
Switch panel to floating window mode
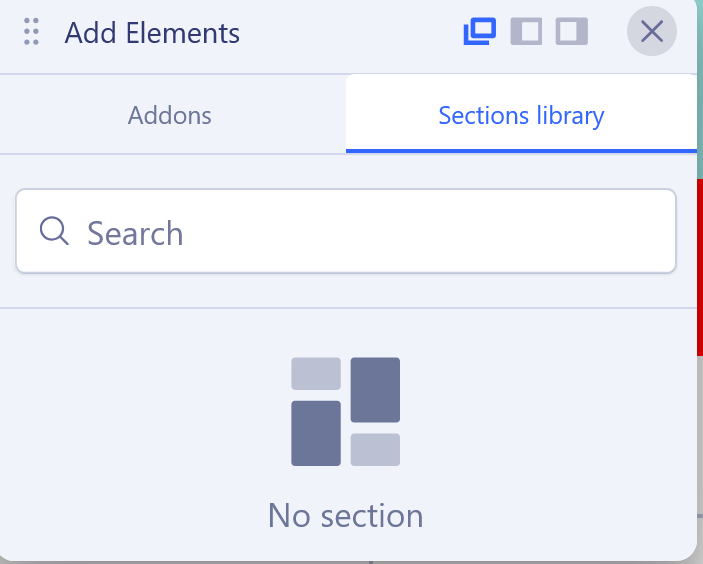point(480,32)
